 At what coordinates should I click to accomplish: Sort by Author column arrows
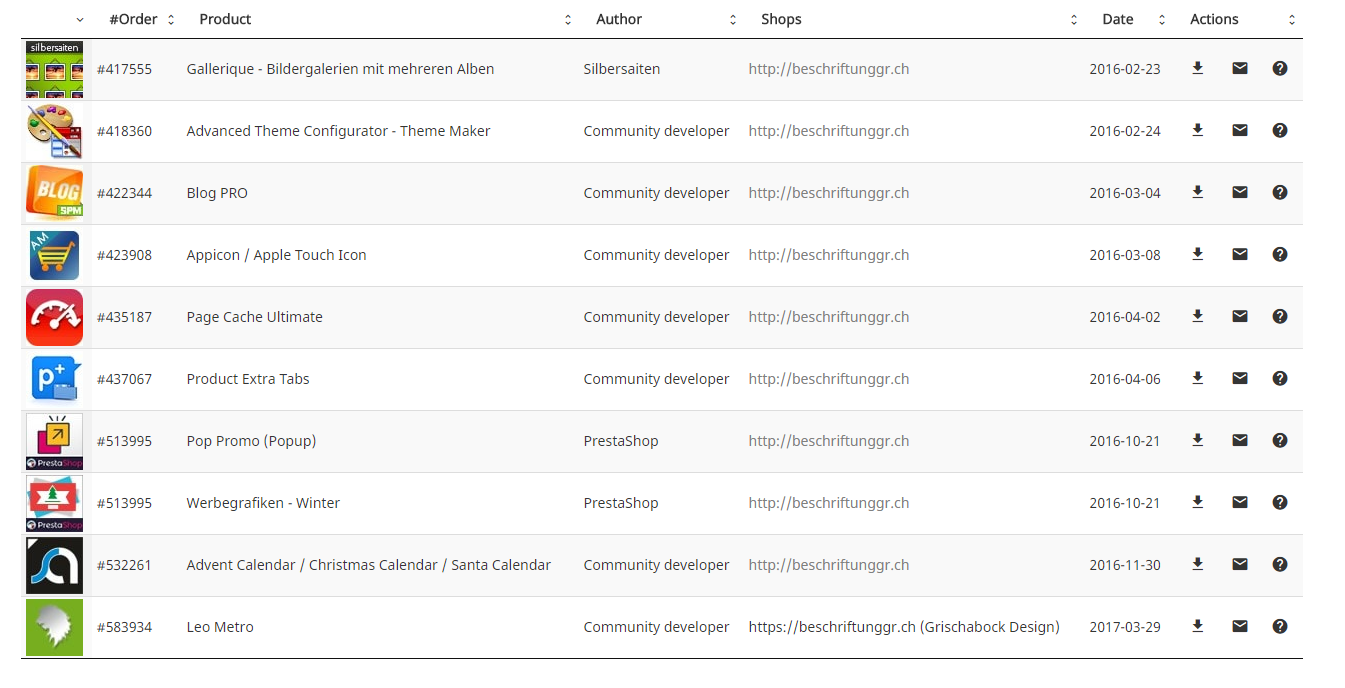tap(733, 20)
